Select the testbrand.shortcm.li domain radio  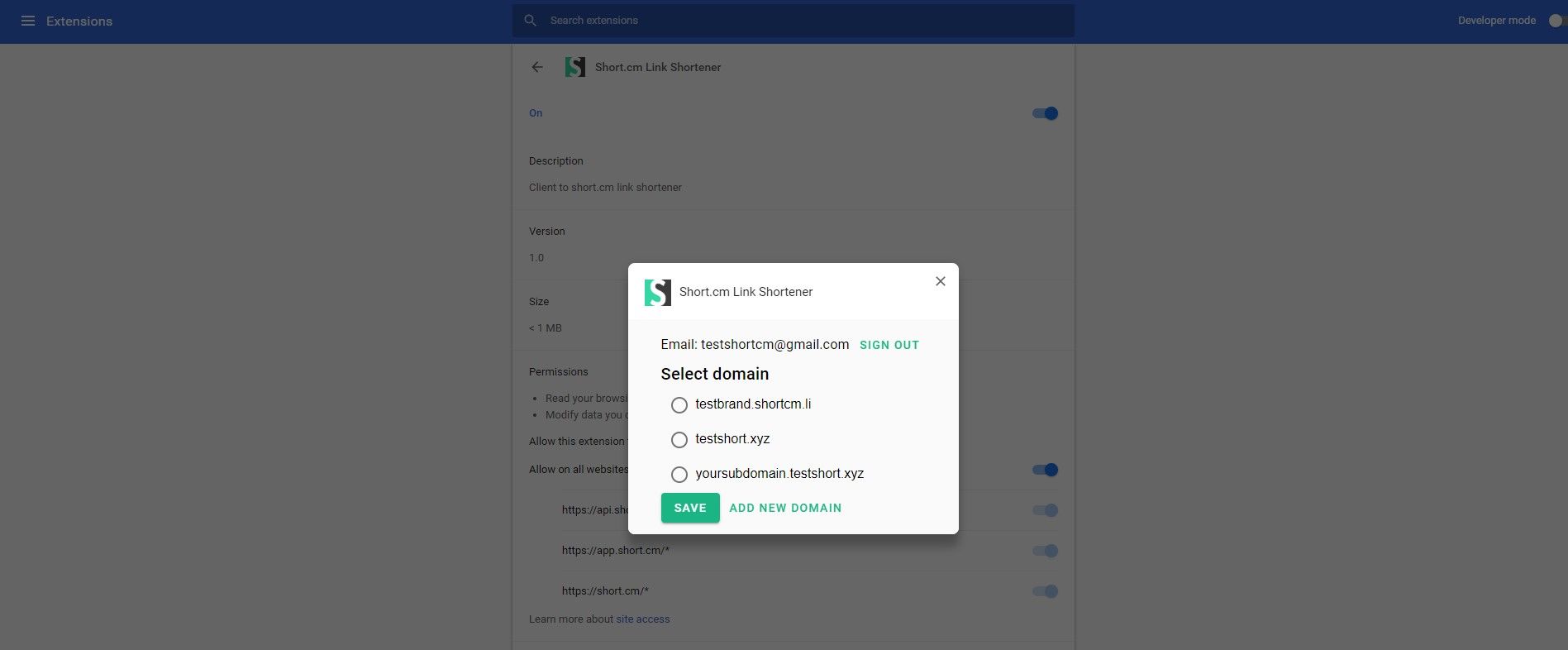(x=679, y=405)
